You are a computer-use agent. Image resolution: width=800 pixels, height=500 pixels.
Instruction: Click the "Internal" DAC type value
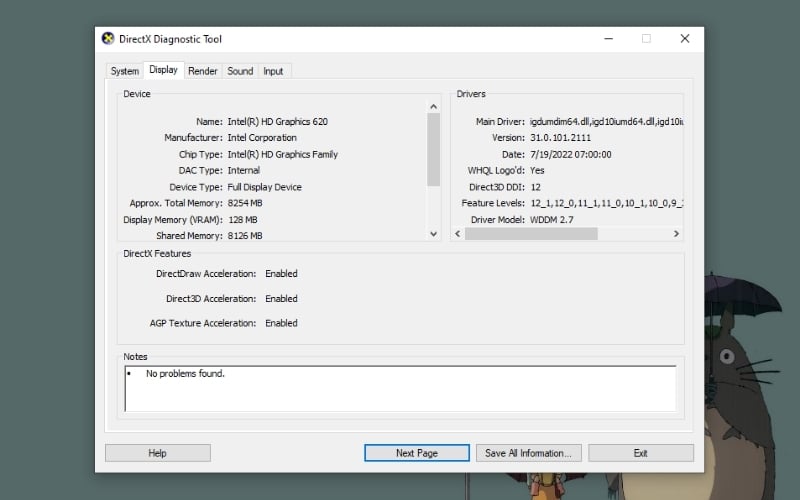(x=243, y=170)
